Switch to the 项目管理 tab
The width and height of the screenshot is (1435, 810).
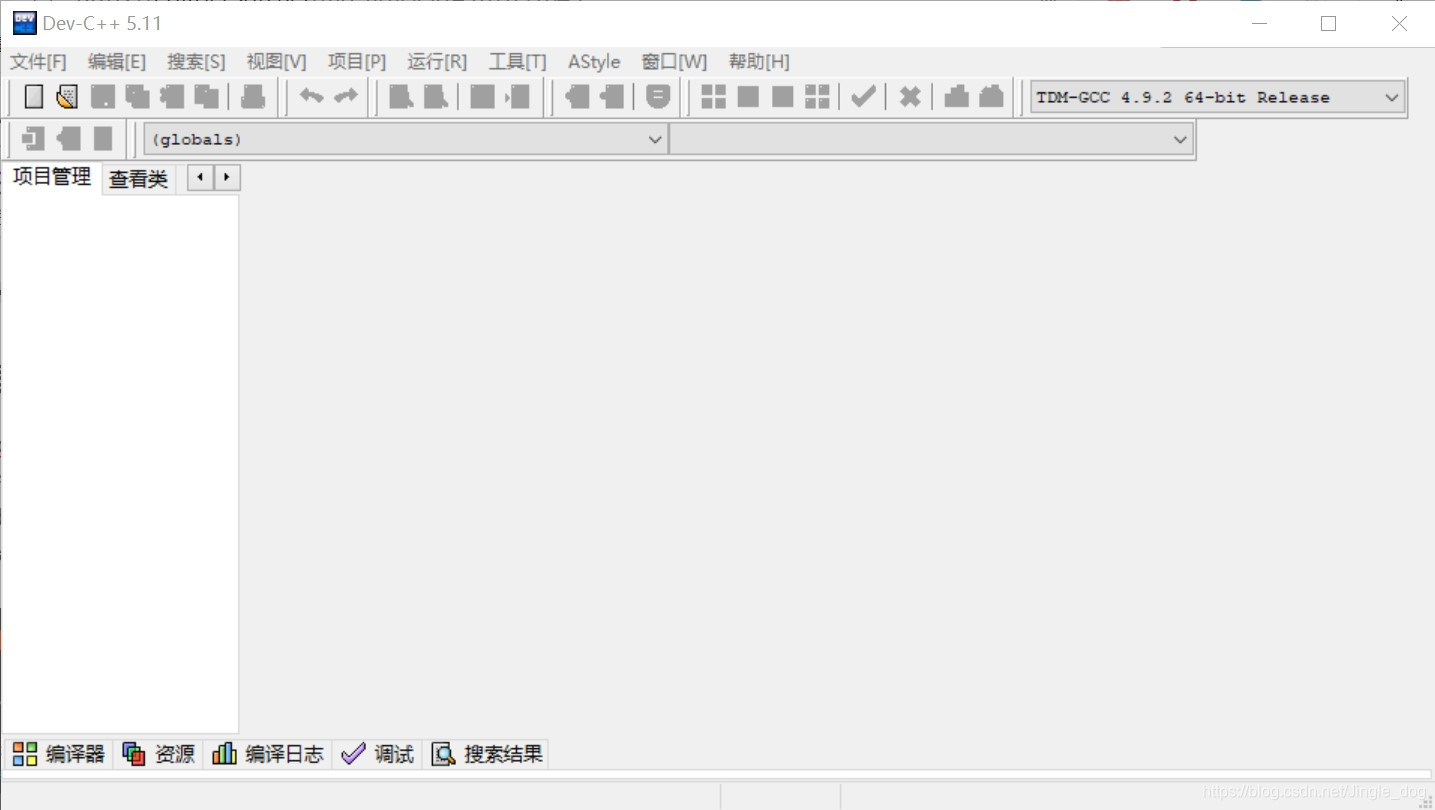tap(52, 177)
